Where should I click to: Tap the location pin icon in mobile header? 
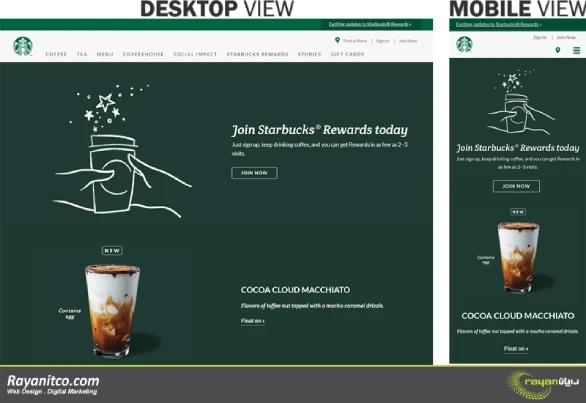tap(558, 50)
